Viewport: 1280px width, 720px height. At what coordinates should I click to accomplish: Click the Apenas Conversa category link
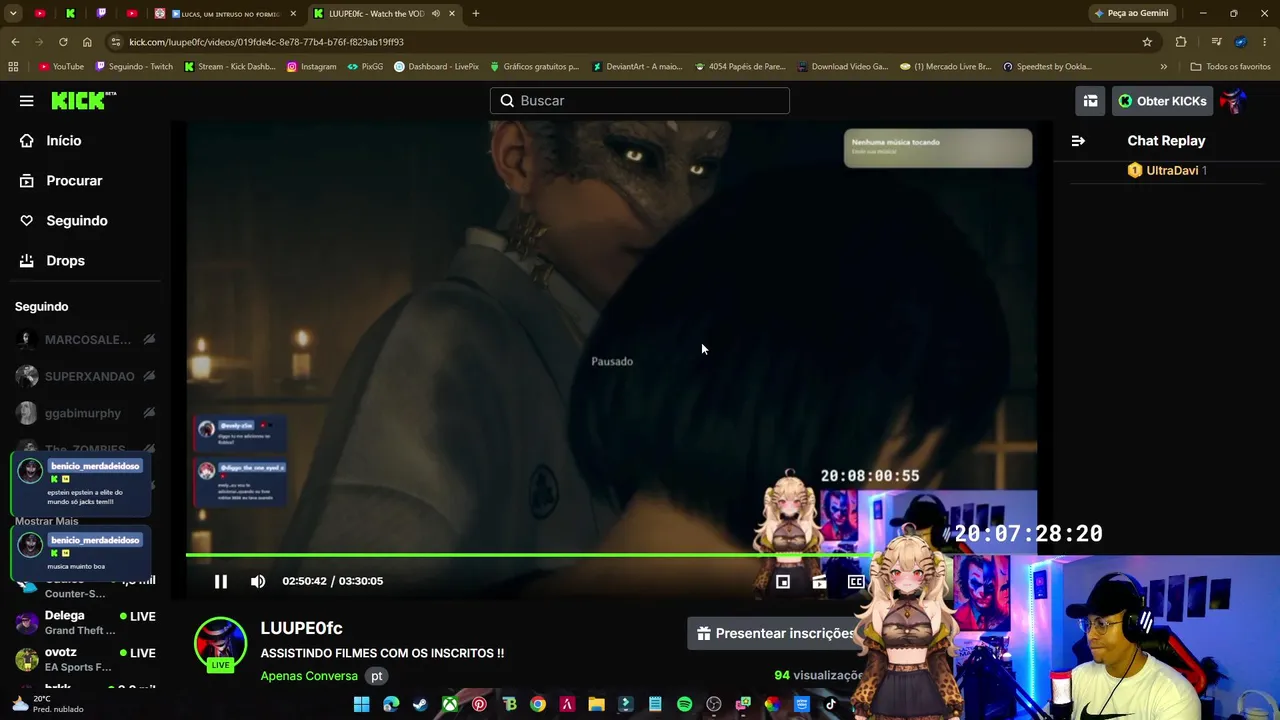309,676
